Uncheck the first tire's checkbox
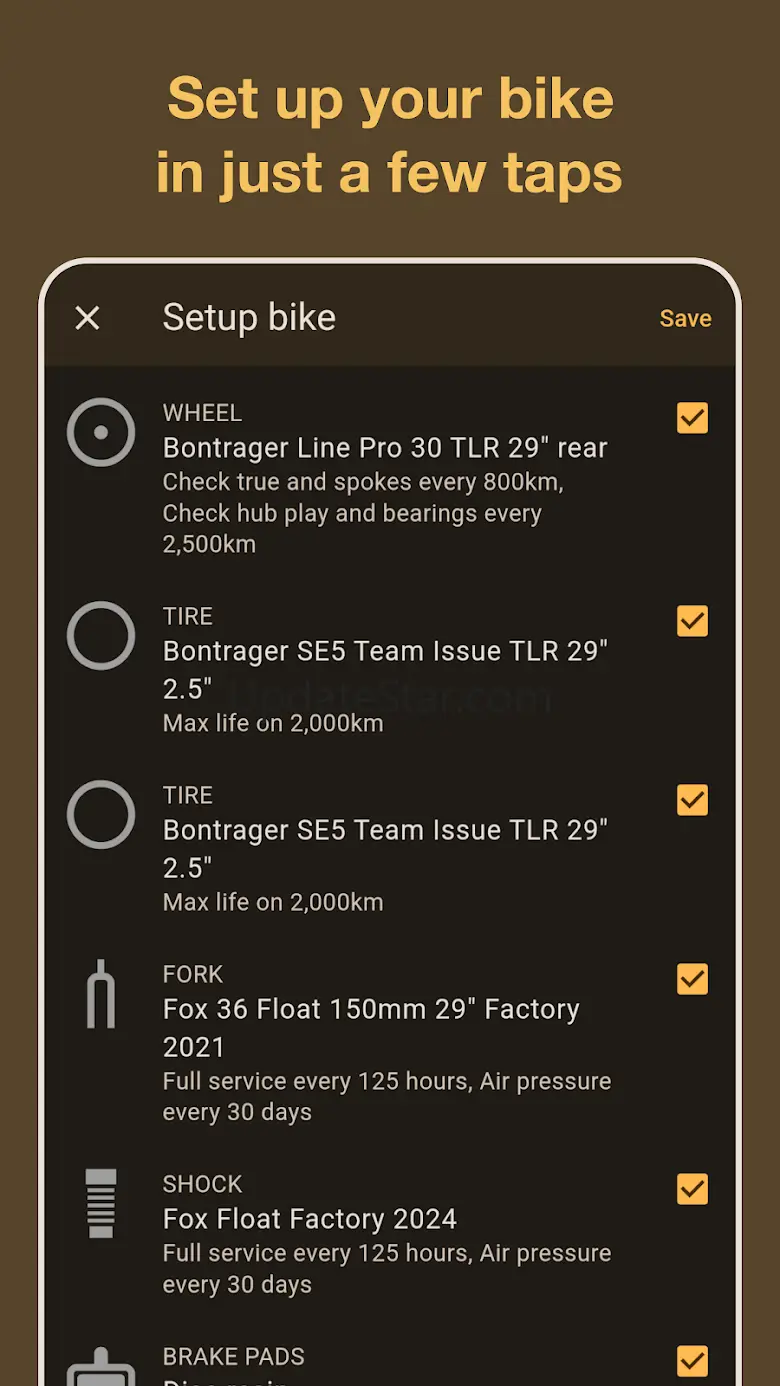The image size is (780, 1386). (x=692, y=621)
